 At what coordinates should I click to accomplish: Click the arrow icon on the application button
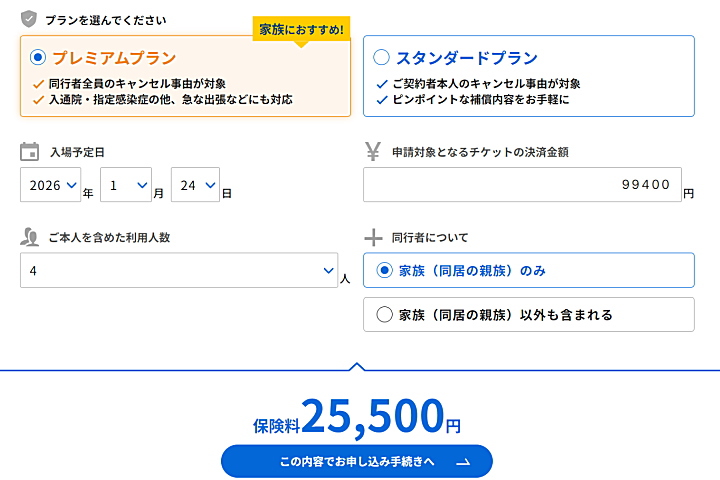pyautogui.click(x=462, y=462)
